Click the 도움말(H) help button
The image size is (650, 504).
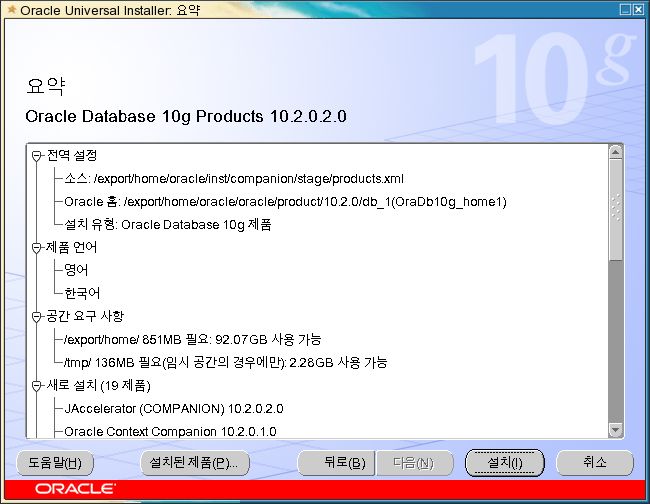[x=55, y=463]
